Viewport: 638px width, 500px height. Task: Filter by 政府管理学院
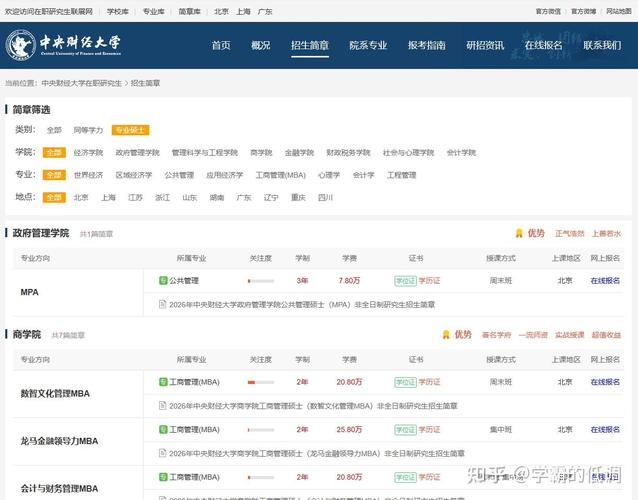138,153
